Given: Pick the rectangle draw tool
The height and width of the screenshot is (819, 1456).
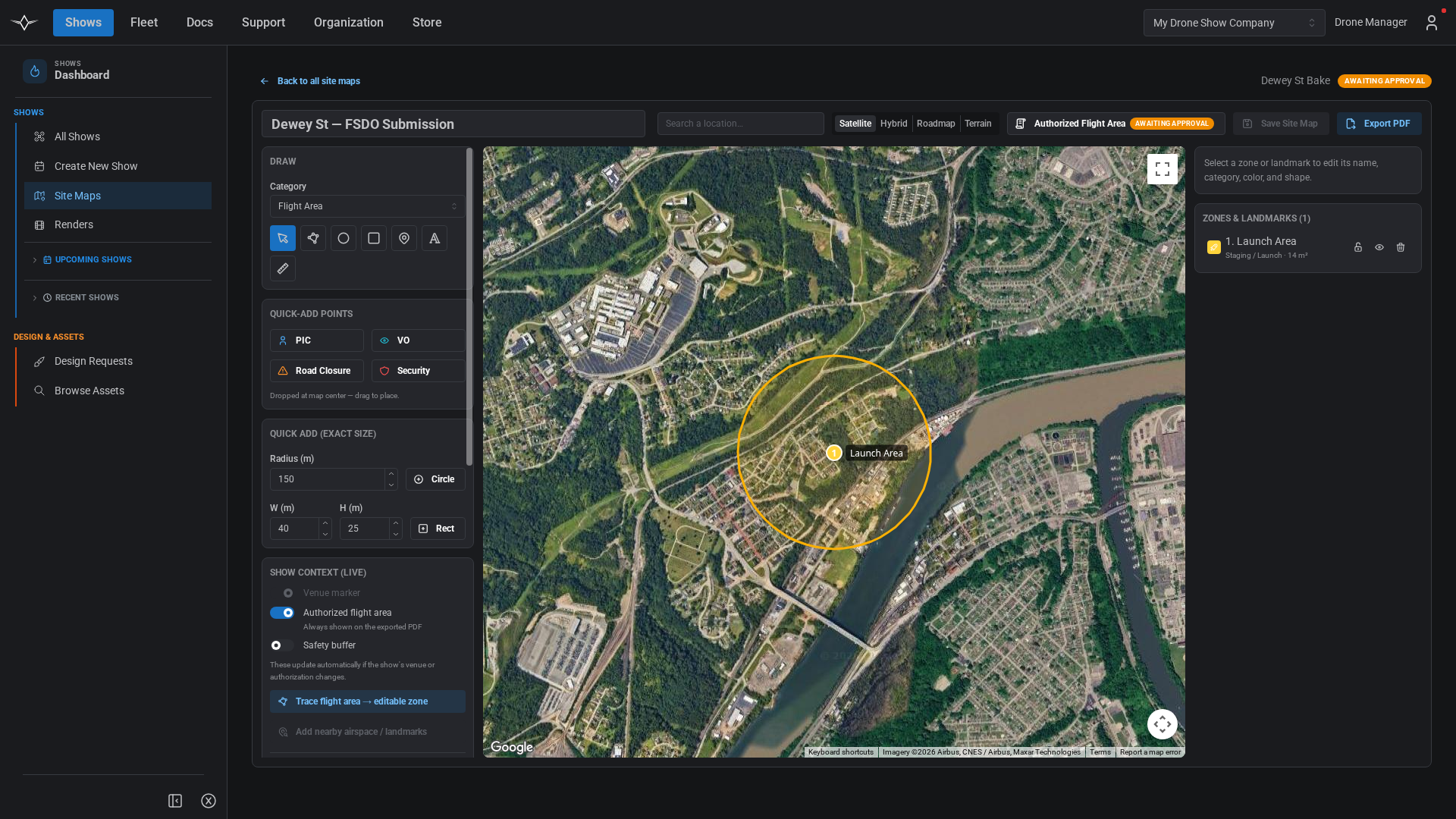Looking at the screenshot, I should tap(374, 238).
